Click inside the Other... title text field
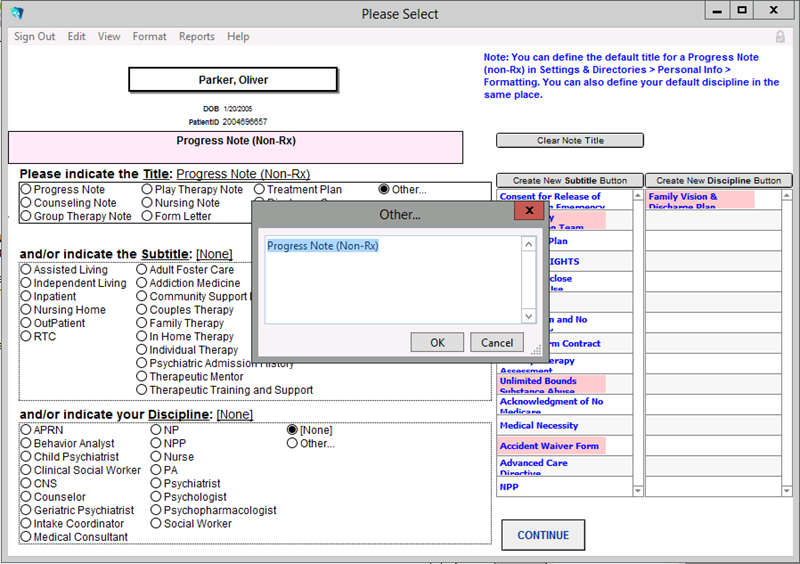This screenshot has height=564, width=800. (393, 280)
